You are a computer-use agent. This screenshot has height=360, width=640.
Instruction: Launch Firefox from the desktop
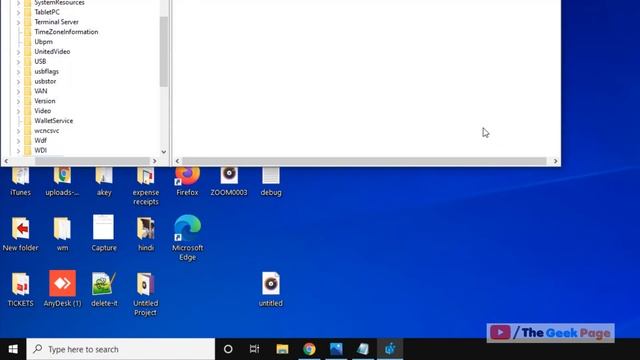coord(187,182)
